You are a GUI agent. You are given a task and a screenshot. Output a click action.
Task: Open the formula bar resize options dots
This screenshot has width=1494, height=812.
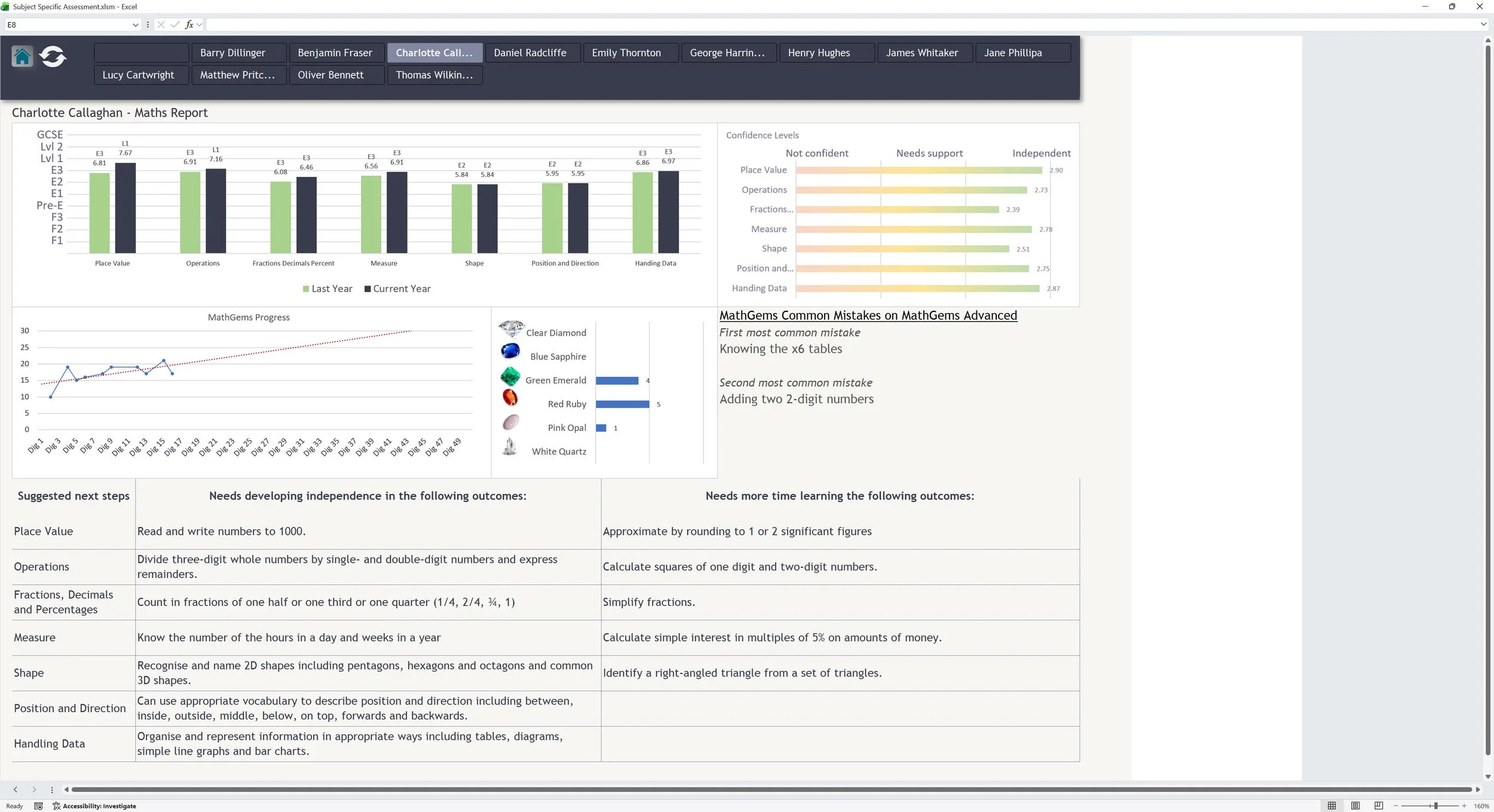148,24
